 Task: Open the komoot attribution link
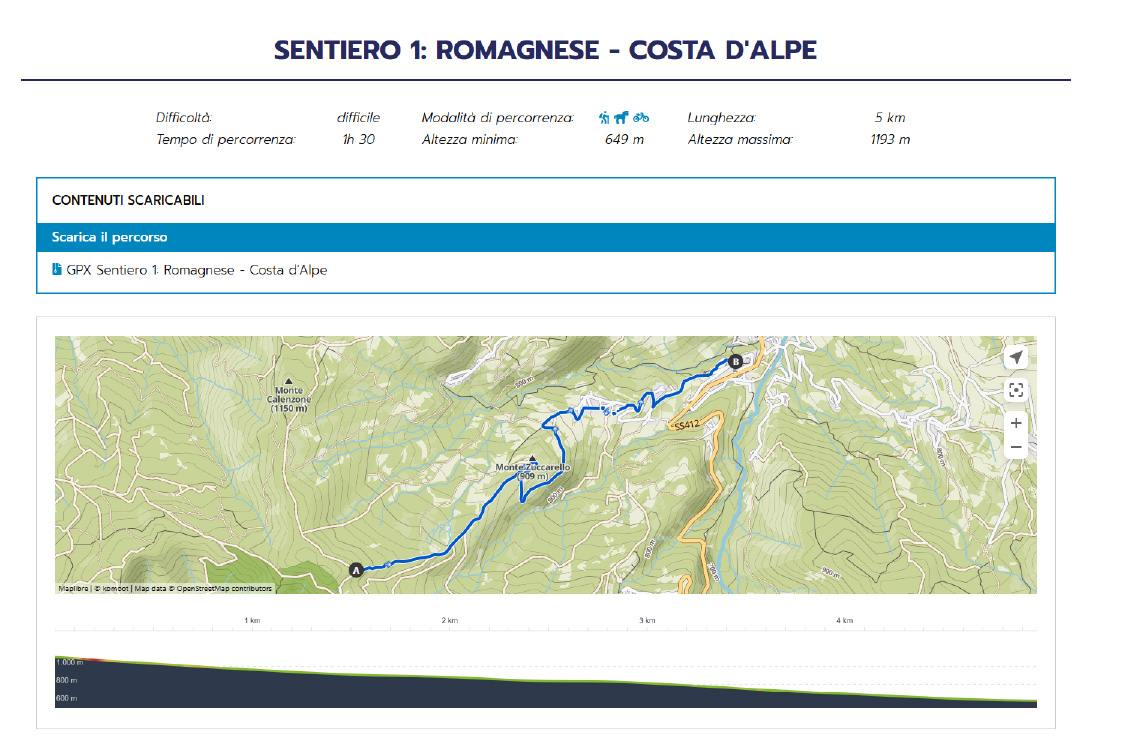coord(112,589)
